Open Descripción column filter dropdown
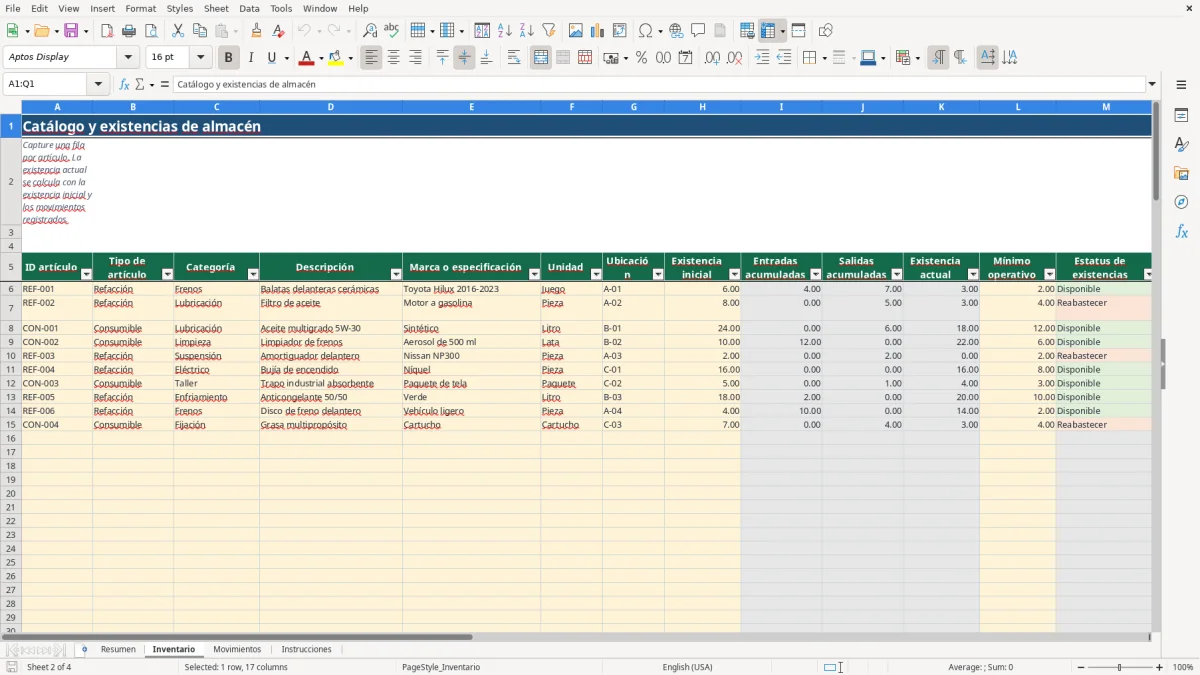 (x=396, y=274)
